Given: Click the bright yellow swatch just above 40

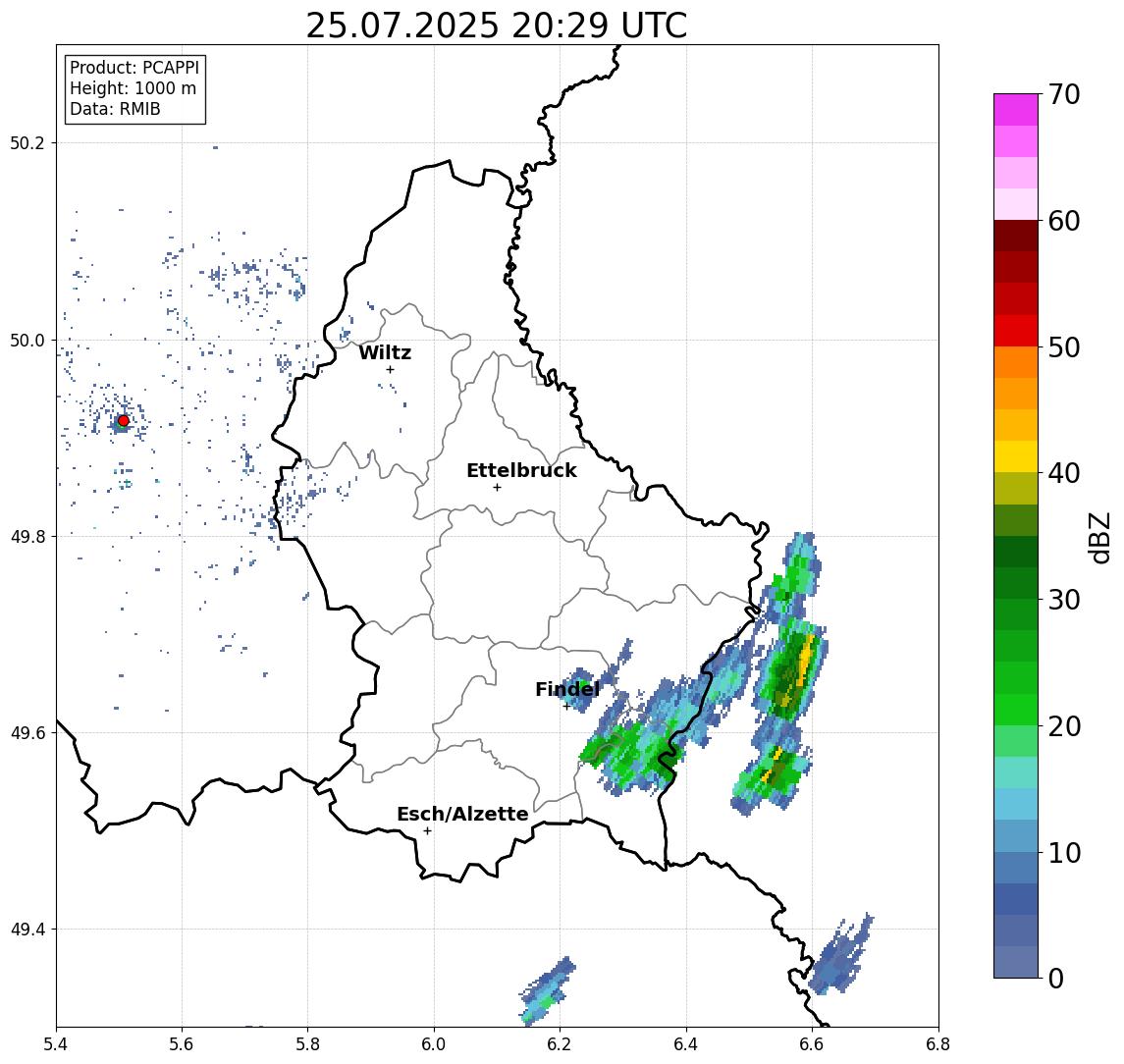Looking at the screenshot, I should [1016, 456].
